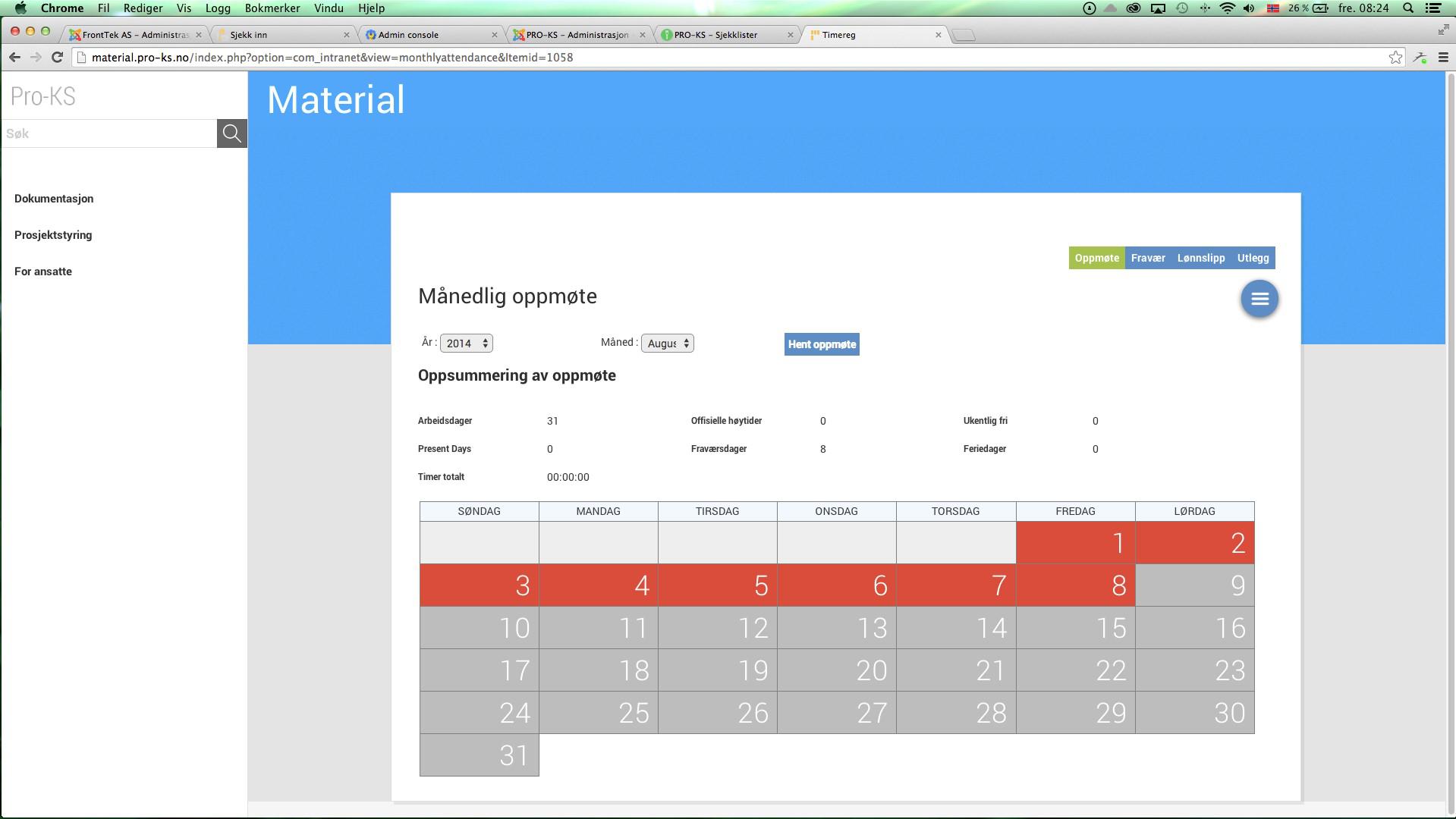The image size is (1456, 819).
Task: Open the Bokmerker menu
Action: coord(272,8)
